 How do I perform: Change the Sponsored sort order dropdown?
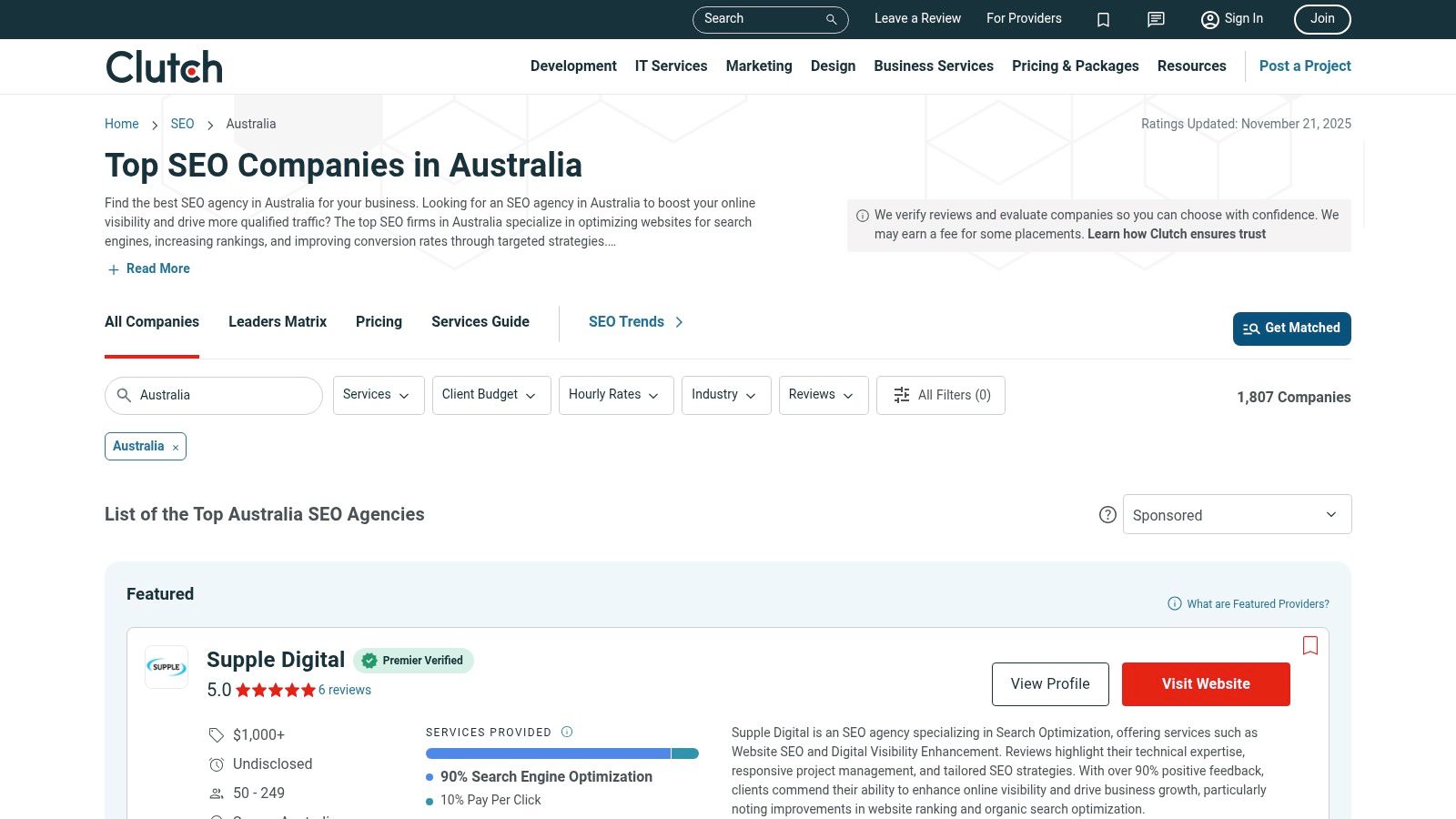tap(1237, 514)
